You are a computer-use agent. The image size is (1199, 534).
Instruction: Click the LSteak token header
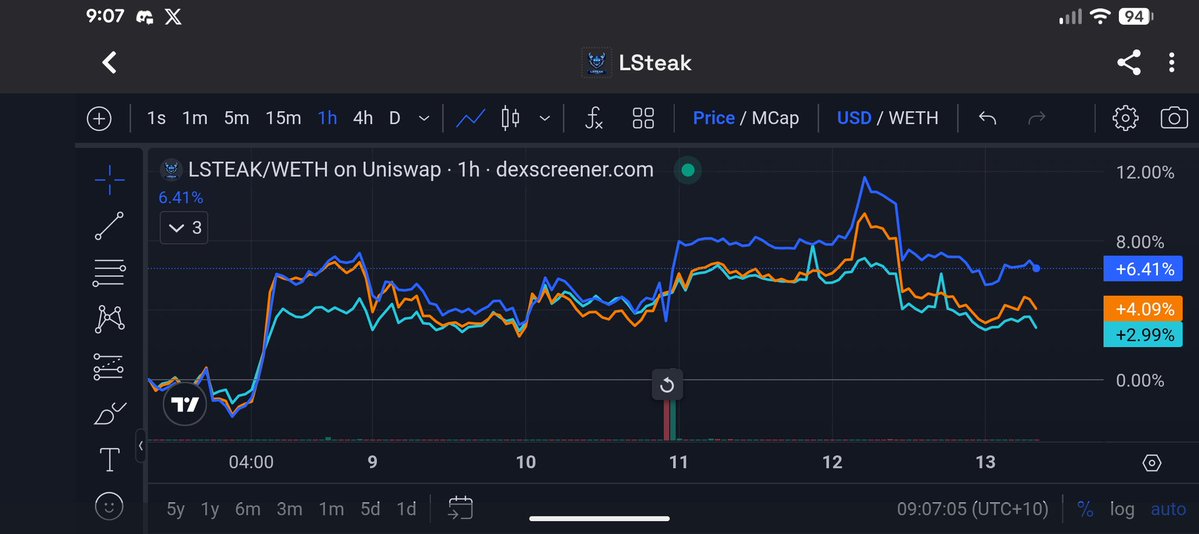[636, 63]
